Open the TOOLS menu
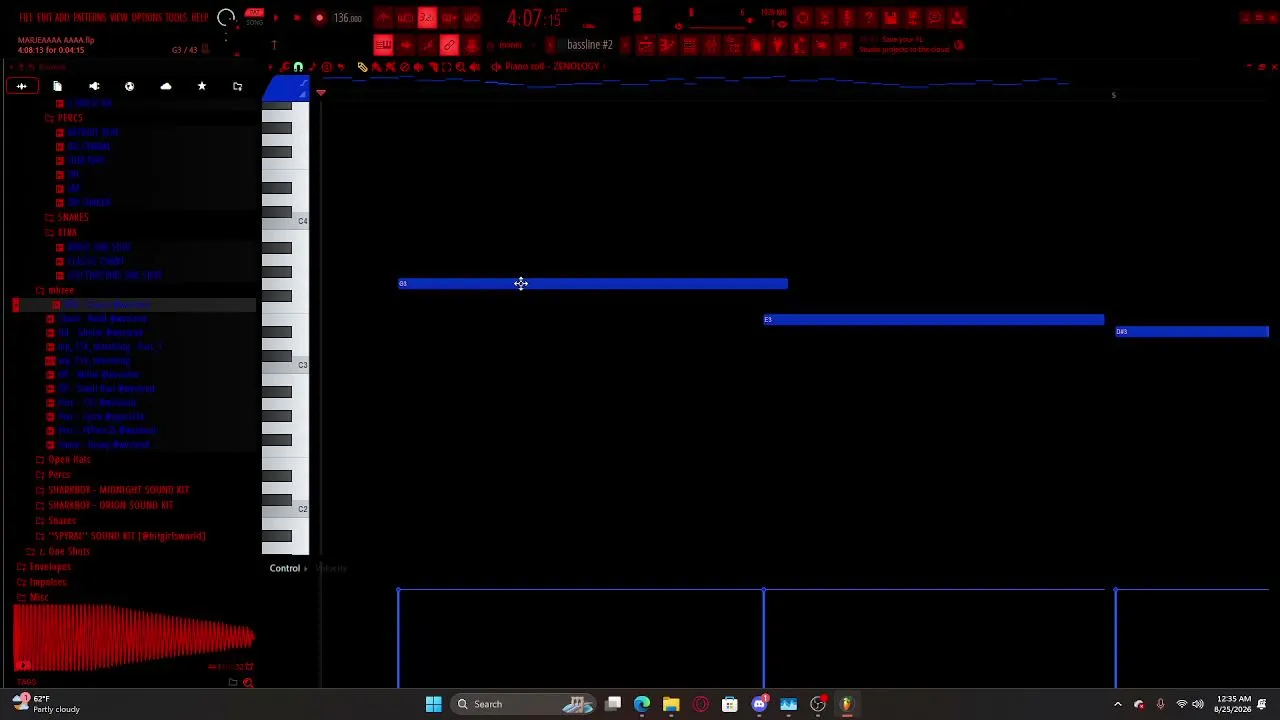Viewport: 1280px width, 720px height. pos(176,18)
